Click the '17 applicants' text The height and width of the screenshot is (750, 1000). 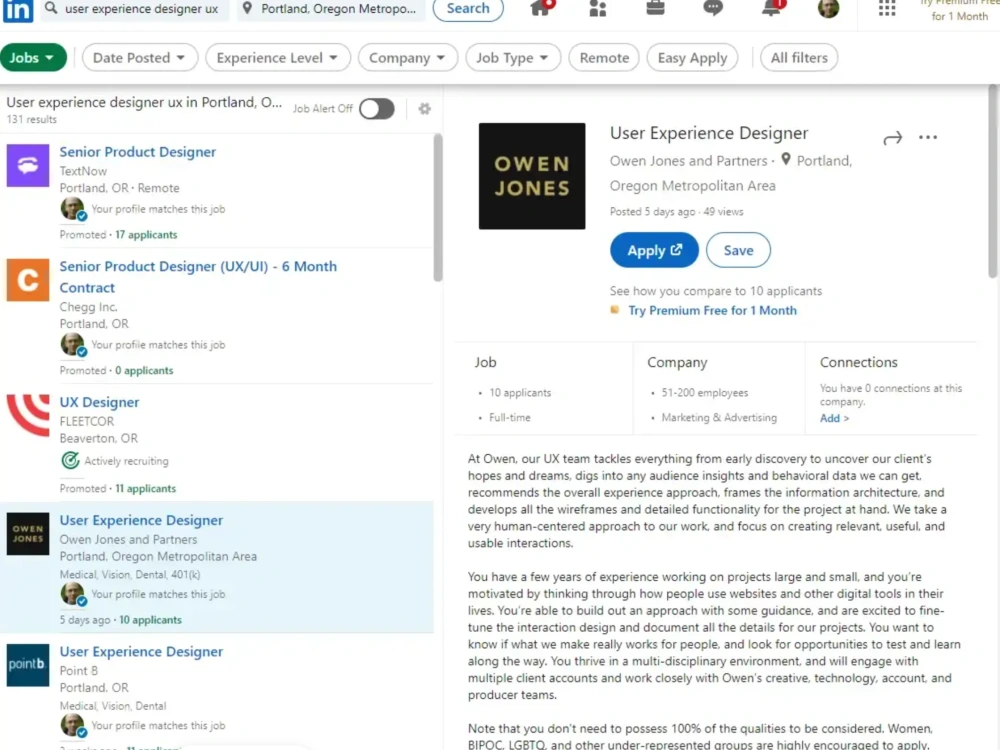(146, 235)
